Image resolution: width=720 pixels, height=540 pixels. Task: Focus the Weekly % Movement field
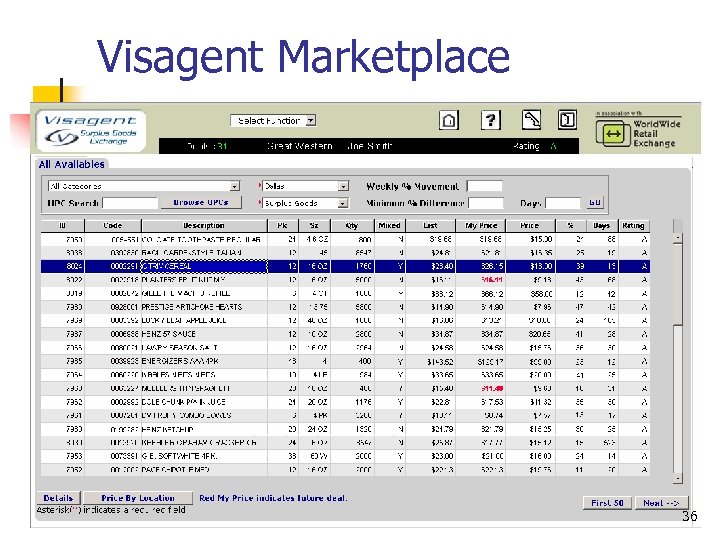click(x=484, y=186)
